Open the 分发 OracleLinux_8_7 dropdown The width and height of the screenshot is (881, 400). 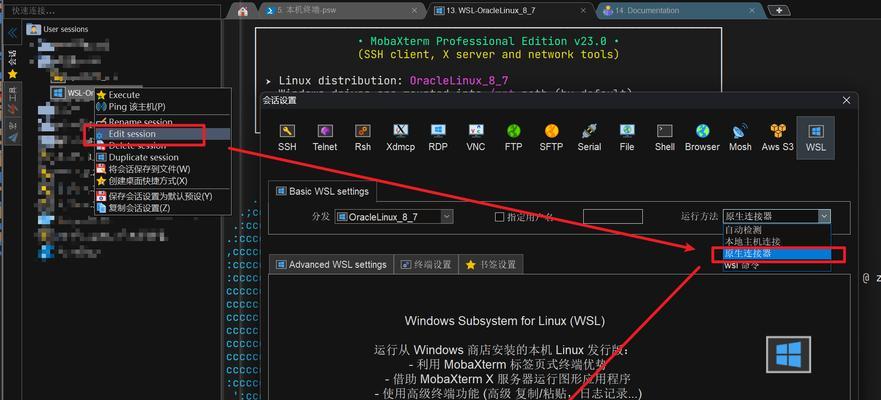(394, 217)
